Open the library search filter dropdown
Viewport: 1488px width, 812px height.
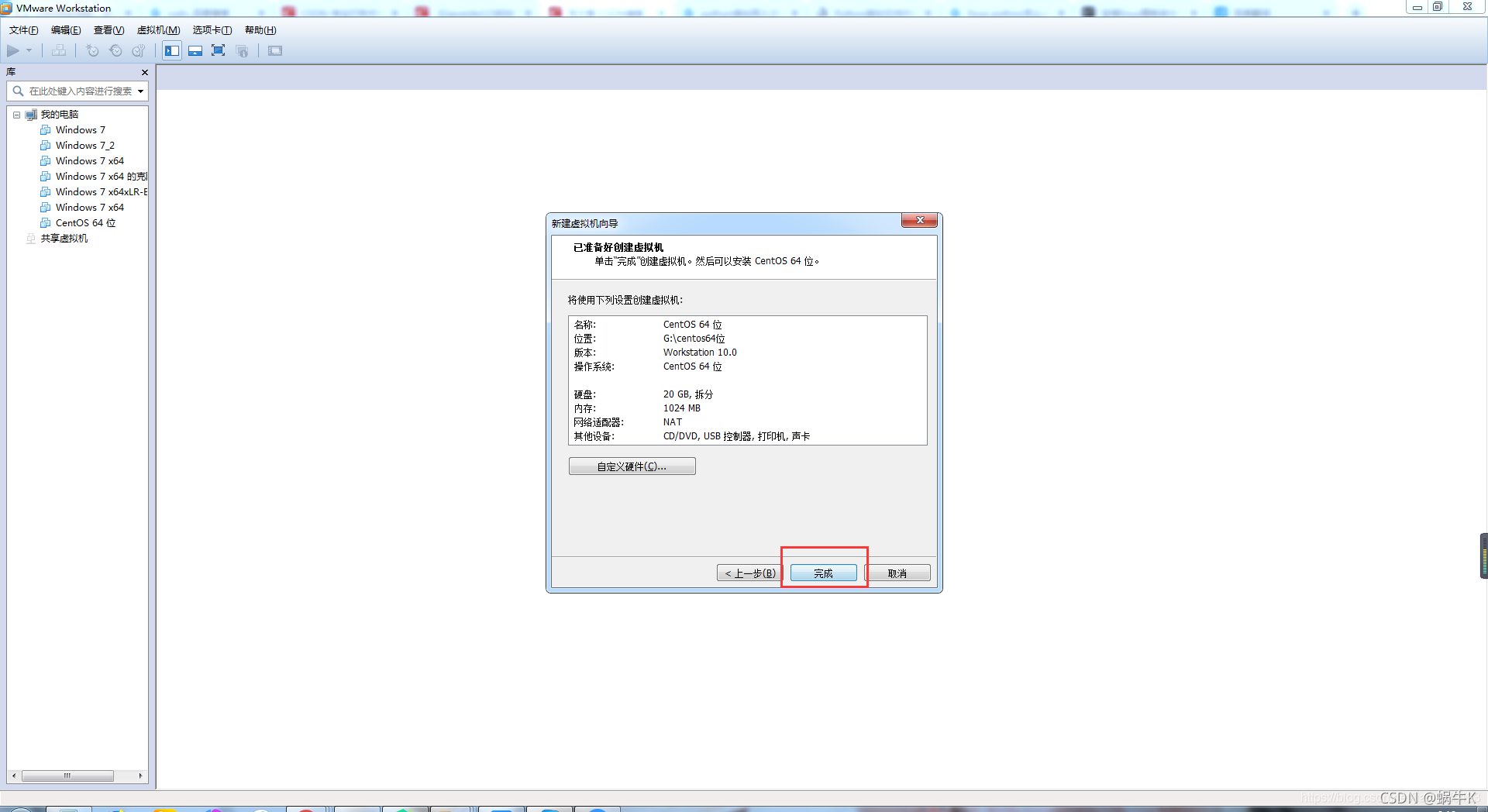pos(141,91)
